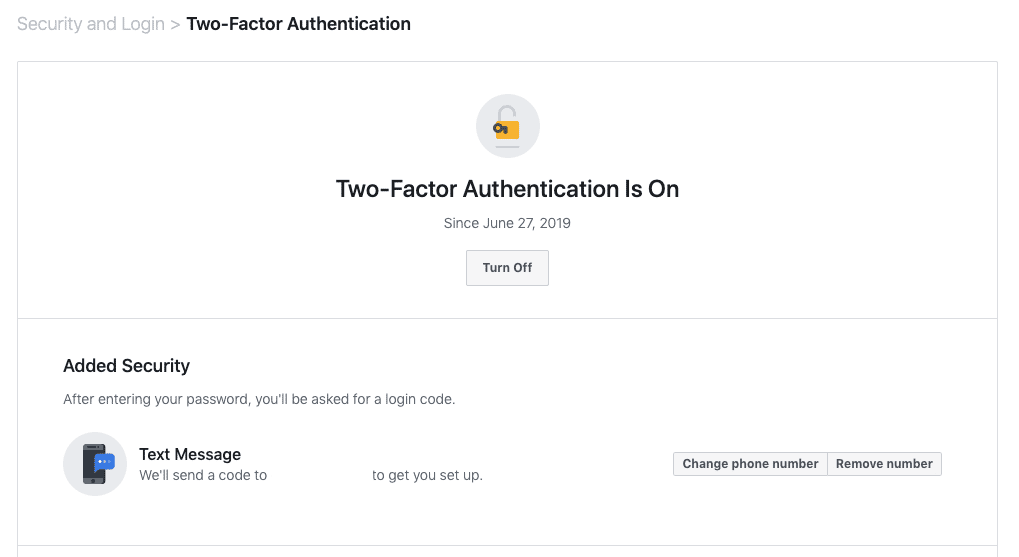The image size is (1019, 557).
Task: Click 'We'll send a code to' text
Action: click(x=203, y=475)
